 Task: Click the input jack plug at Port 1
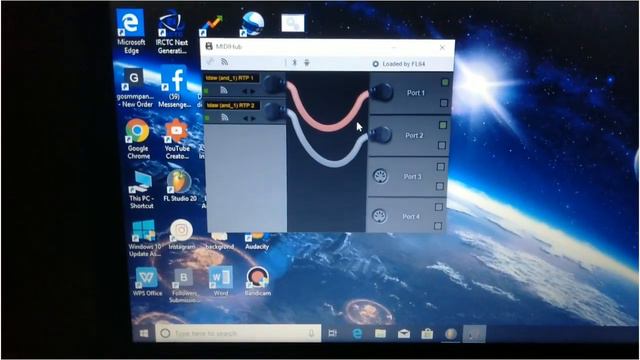click(x=380, y=92)
